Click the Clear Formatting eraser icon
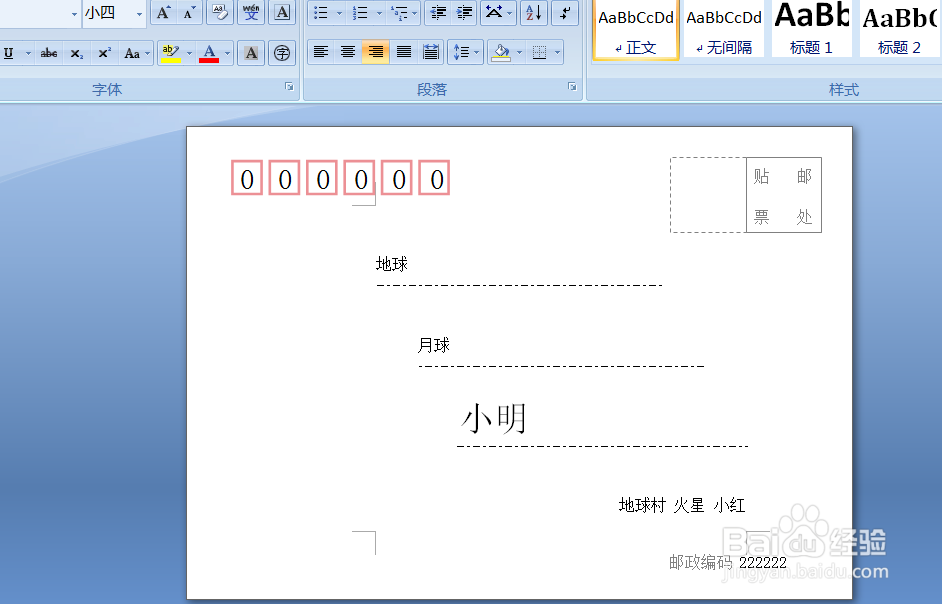Image resolution: width=942 pixels, height=604 pixels. point(220,13)
